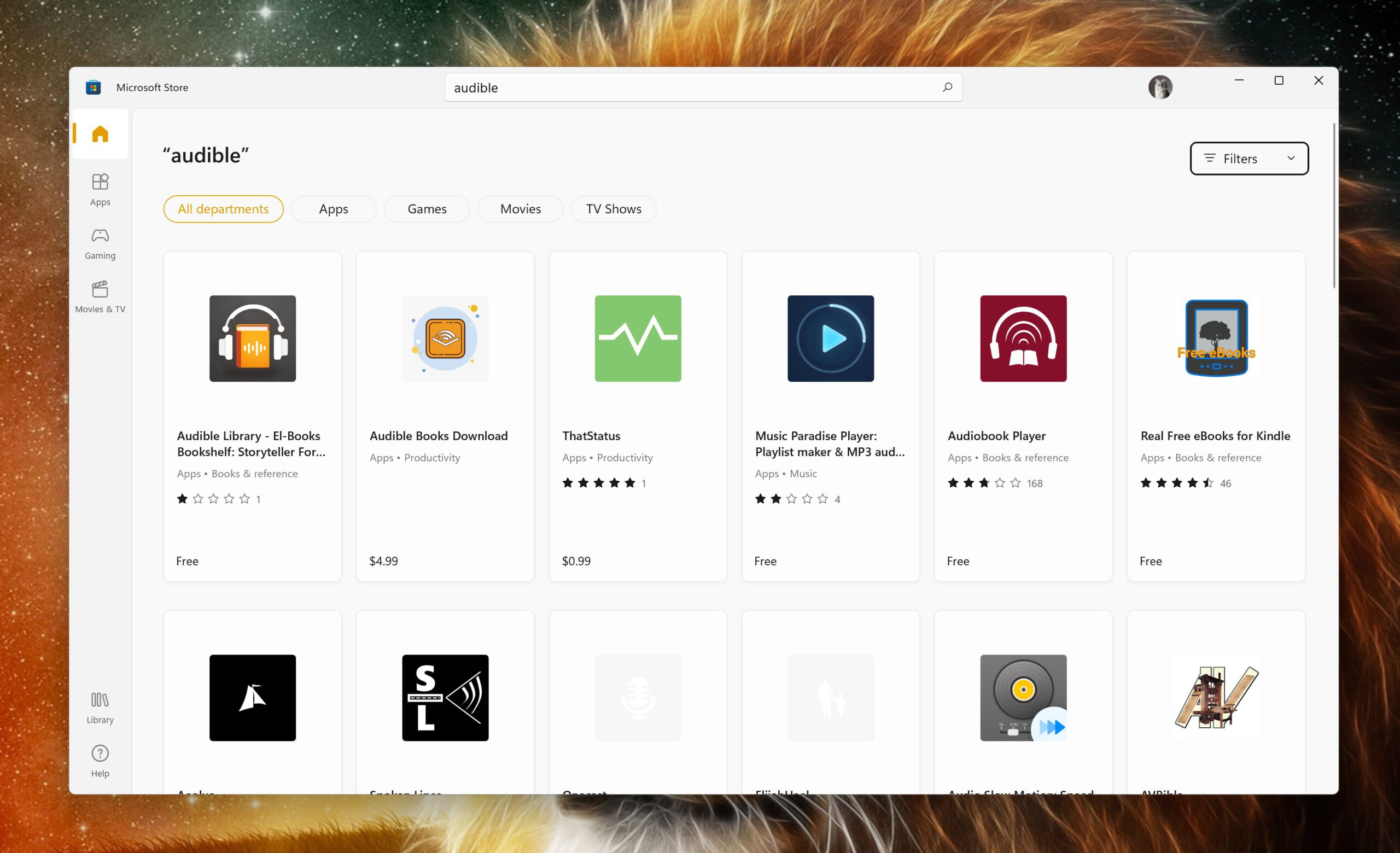Click the search magnifier icon
1400x853 pixels.
click(947, 87)
